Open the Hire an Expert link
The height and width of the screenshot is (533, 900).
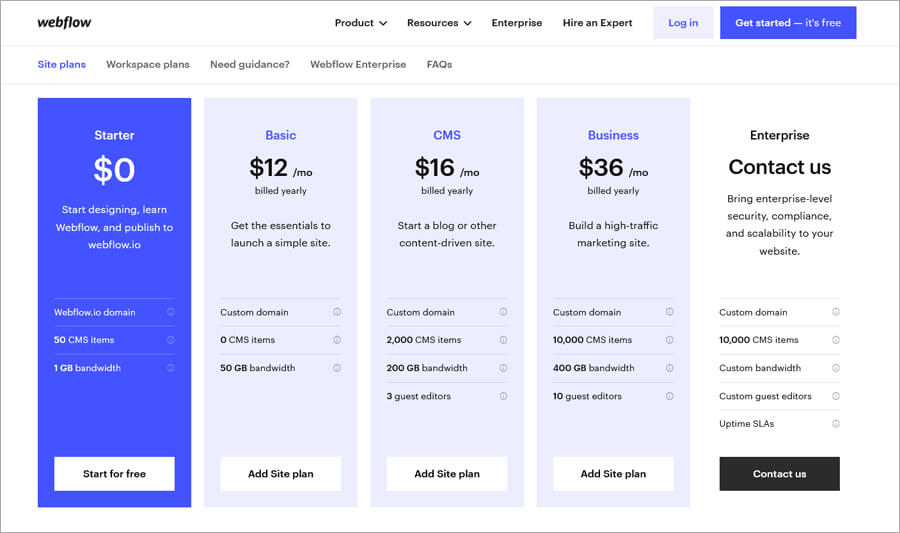(597, 23)
